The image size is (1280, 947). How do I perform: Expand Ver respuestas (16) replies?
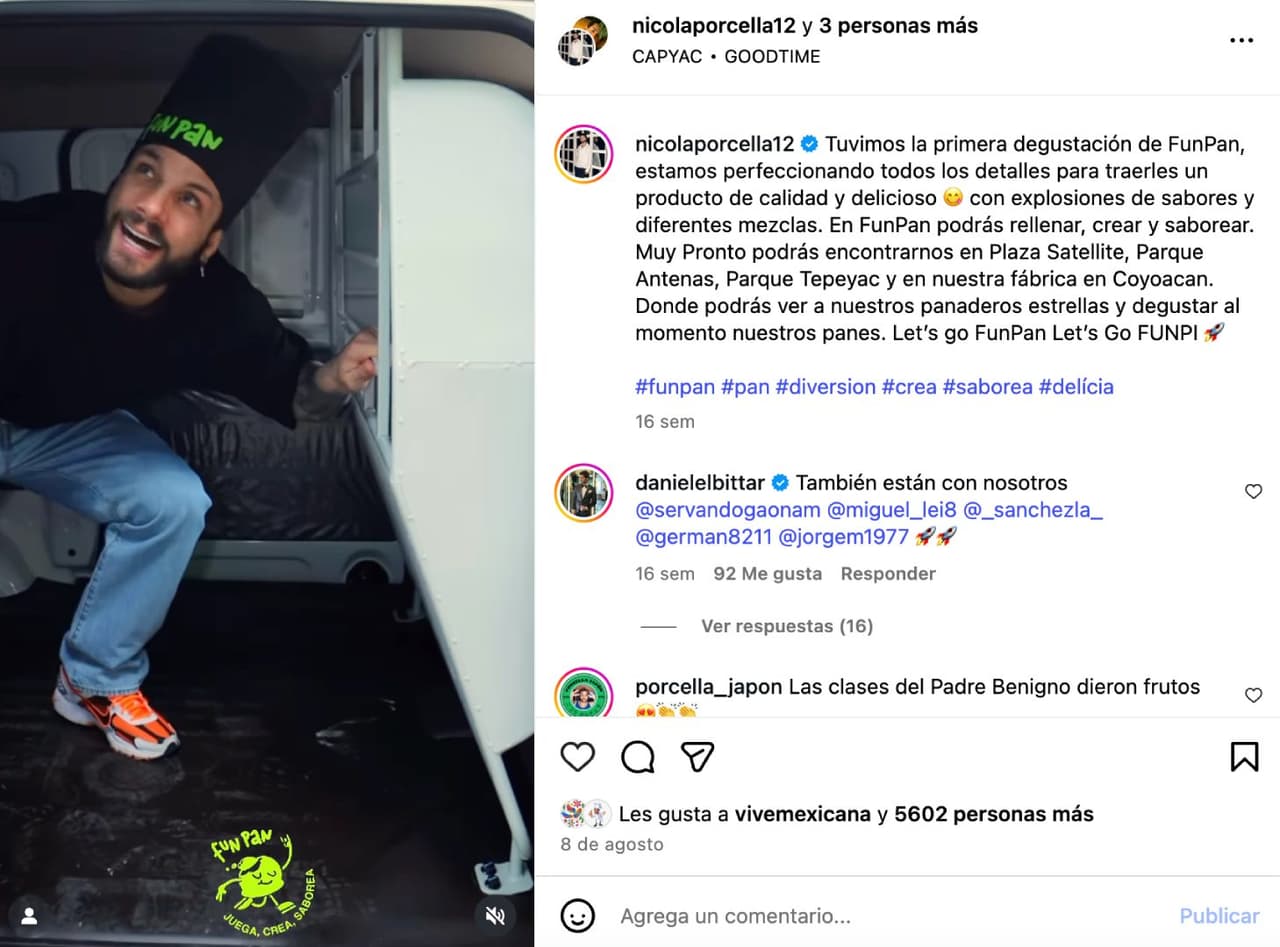point(787,626)
